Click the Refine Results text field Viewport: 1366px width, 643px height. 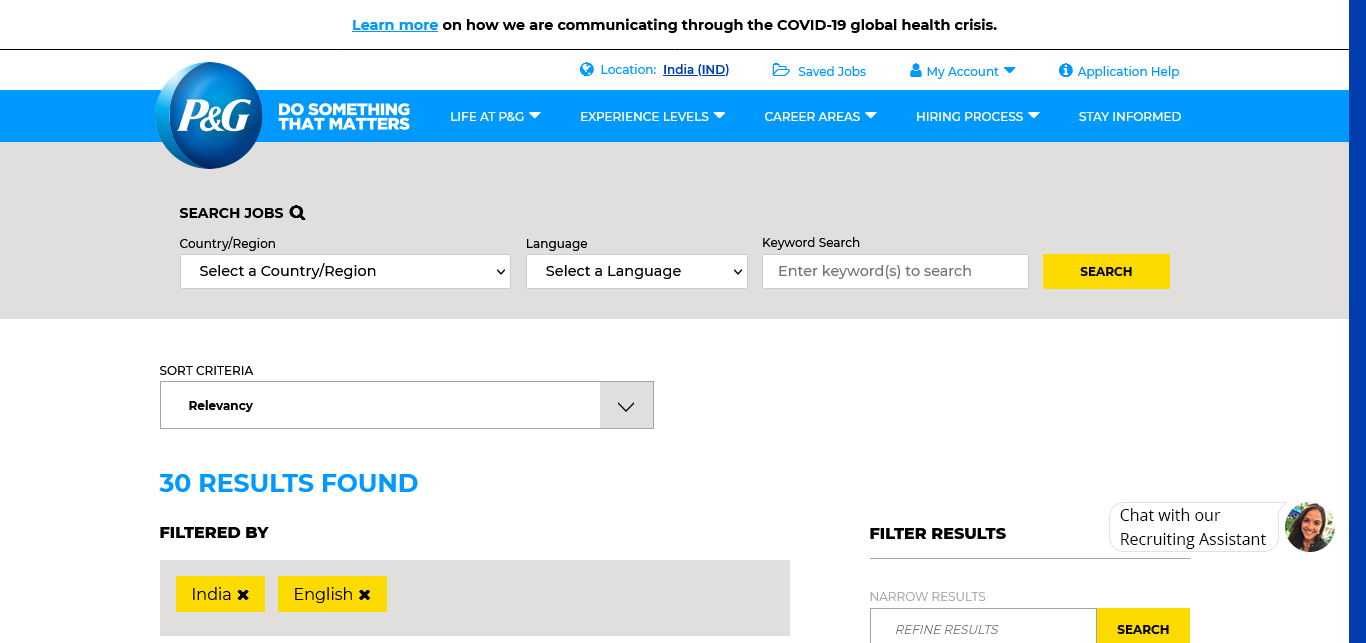(x=983, y=629)
